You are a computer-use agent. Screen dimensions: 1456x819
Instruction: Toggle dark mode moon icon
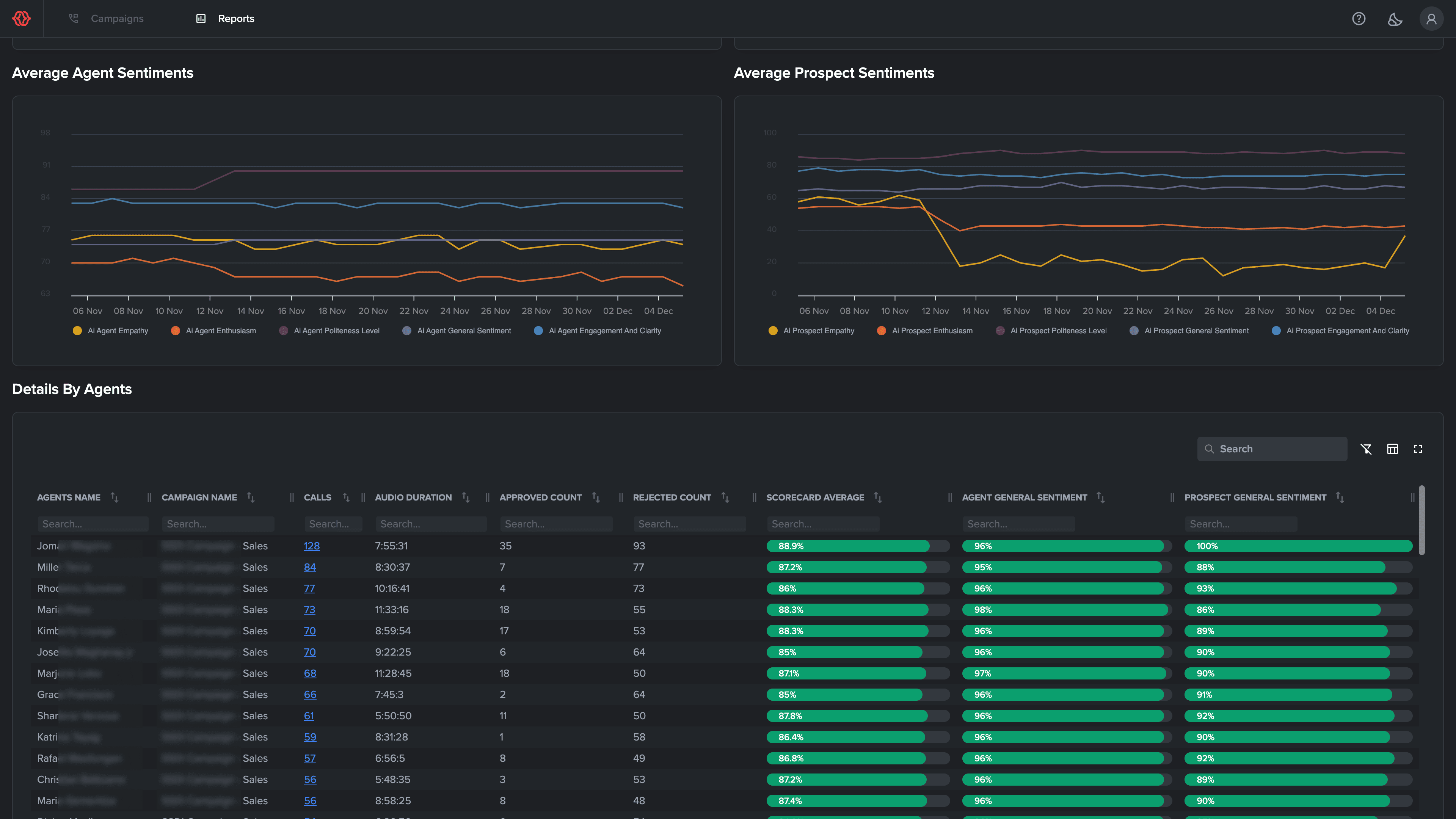[1395, 19]
